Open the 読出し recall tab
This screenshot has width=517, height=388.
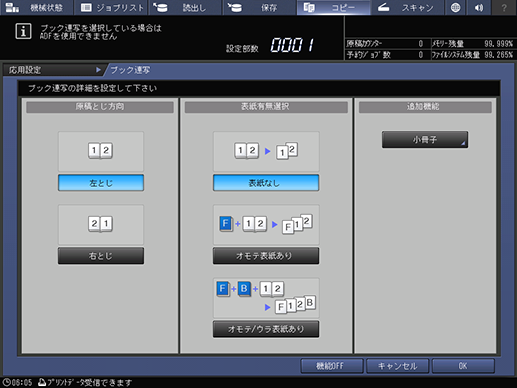point(185,7)
